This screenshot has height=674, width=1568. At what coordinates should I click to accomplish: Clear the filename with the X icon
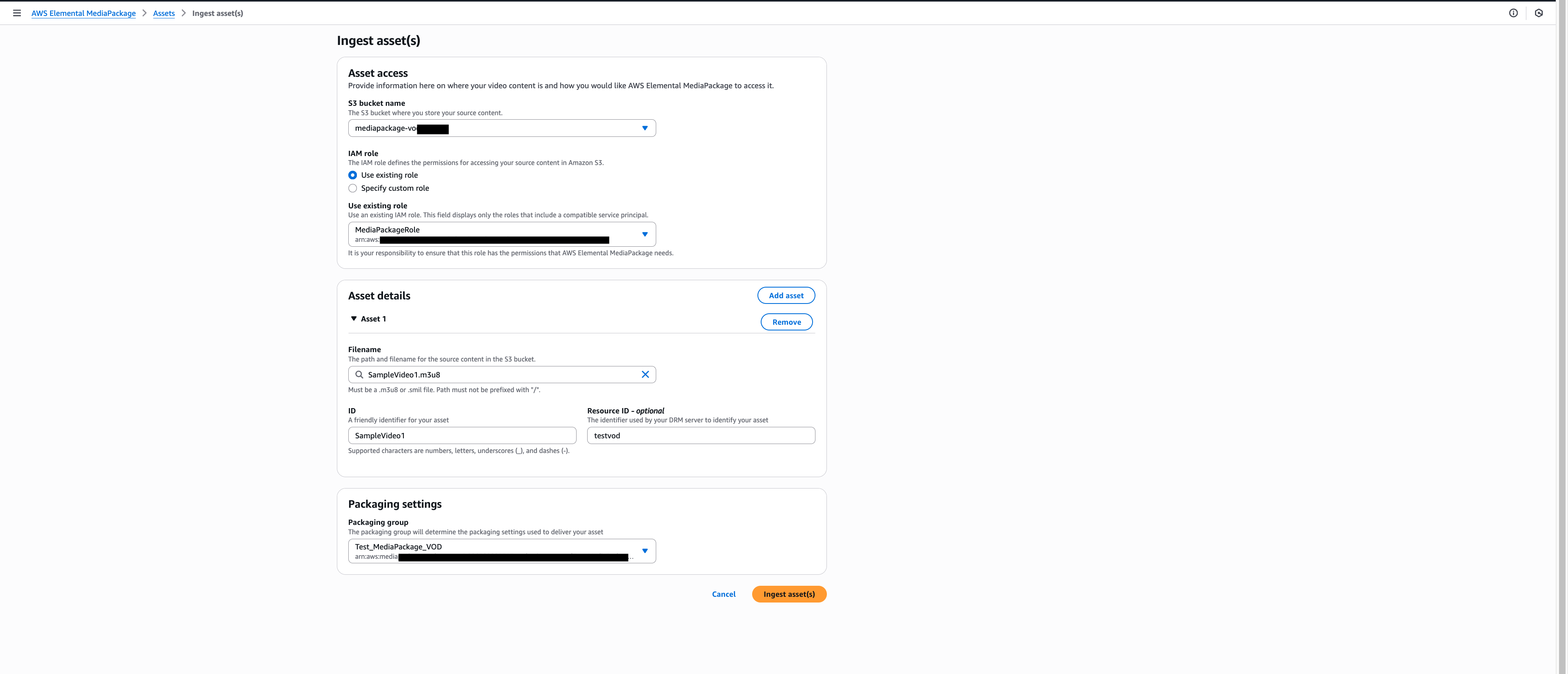coord(645,375)
